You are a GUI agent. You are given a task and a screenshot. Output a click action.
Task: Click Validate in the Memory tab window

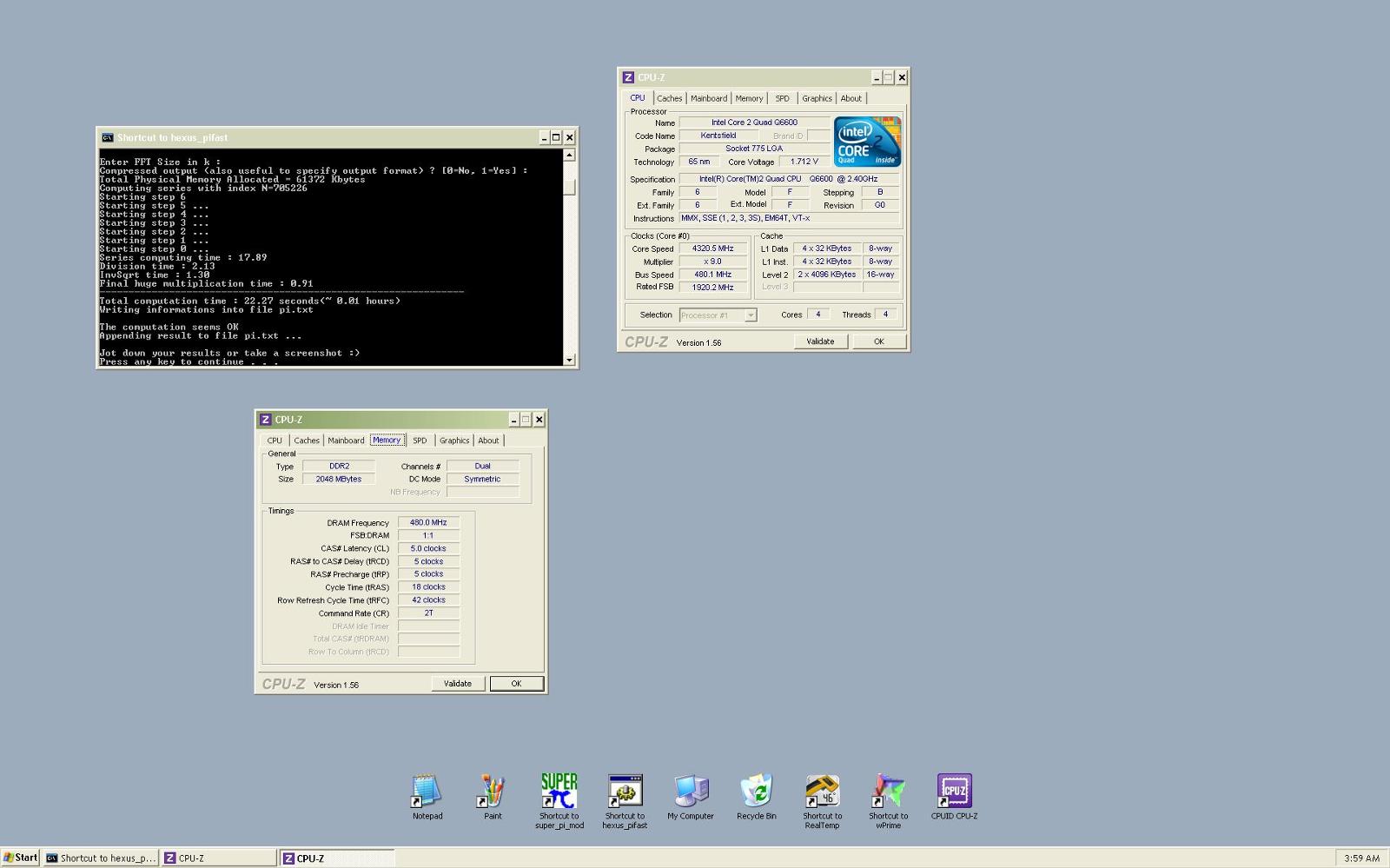[458, 684]
